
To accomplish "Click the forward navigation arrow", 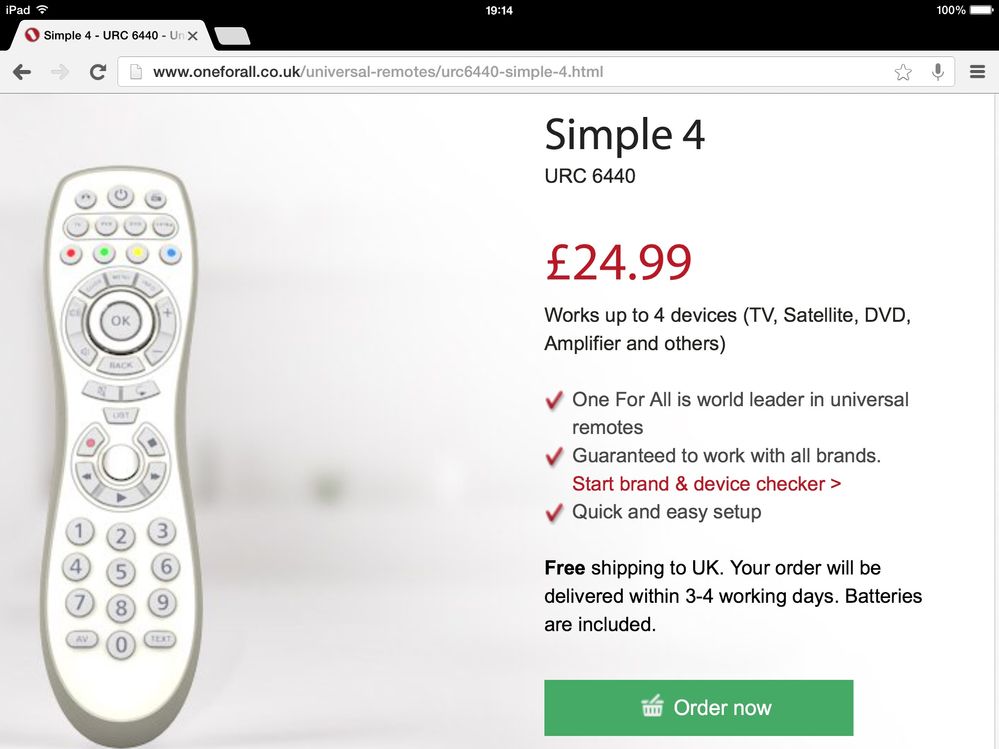I will tap(60, 72).
